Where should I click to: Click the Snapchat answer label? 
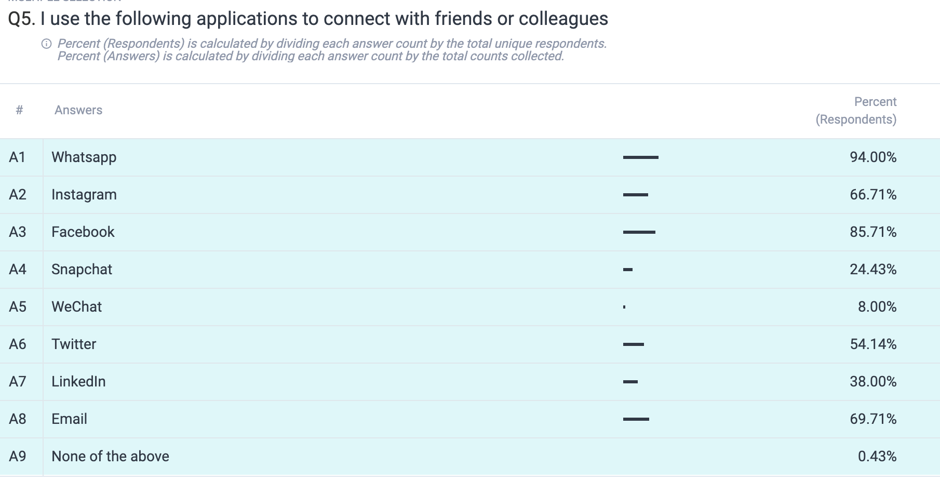pos(82,269)
